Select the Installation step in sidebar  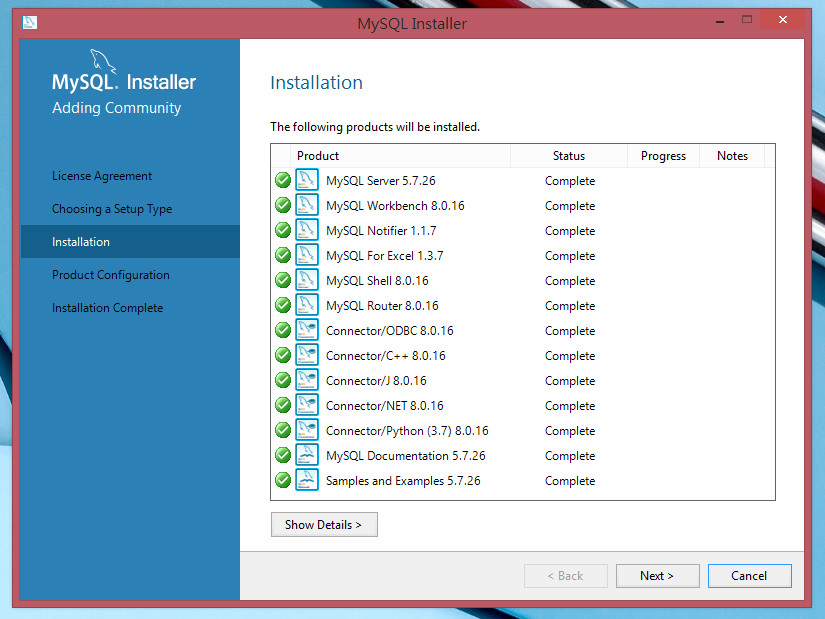point(130,242)
